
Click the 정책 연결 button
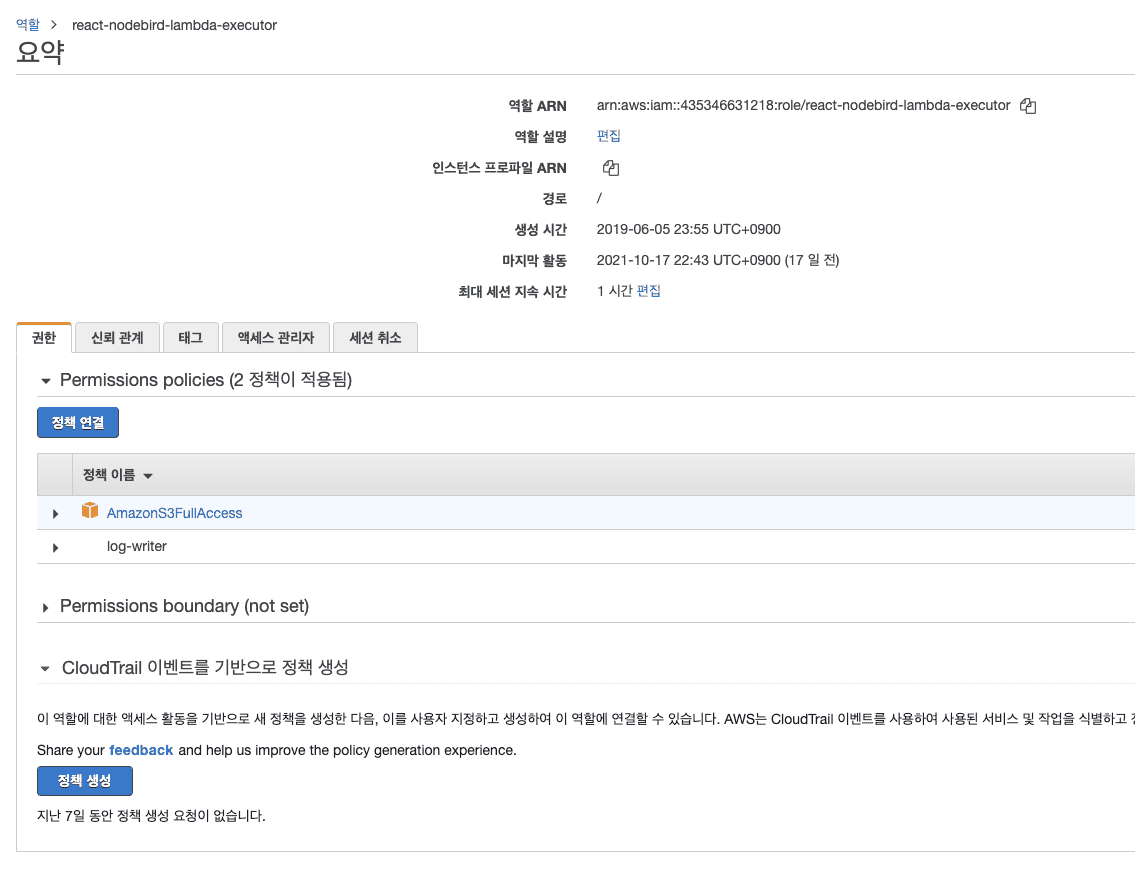point(78,423)
